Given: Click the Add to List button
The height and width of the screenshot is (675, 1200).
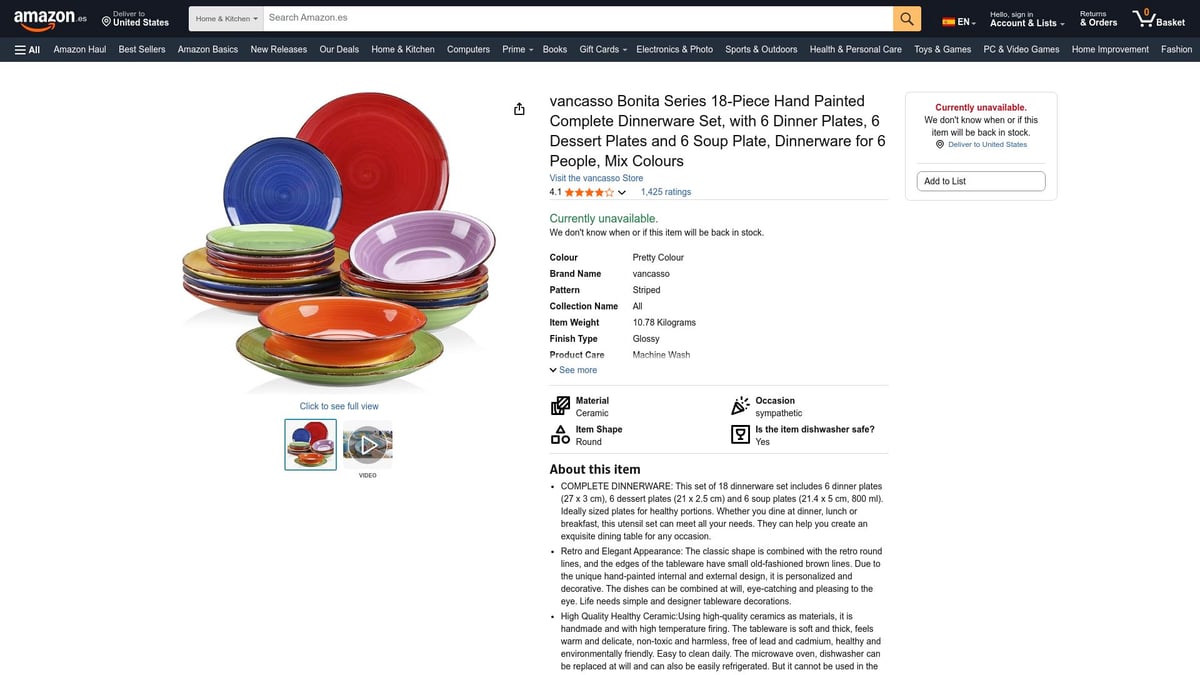Looking at the screenshot, I should click(981, 181).
